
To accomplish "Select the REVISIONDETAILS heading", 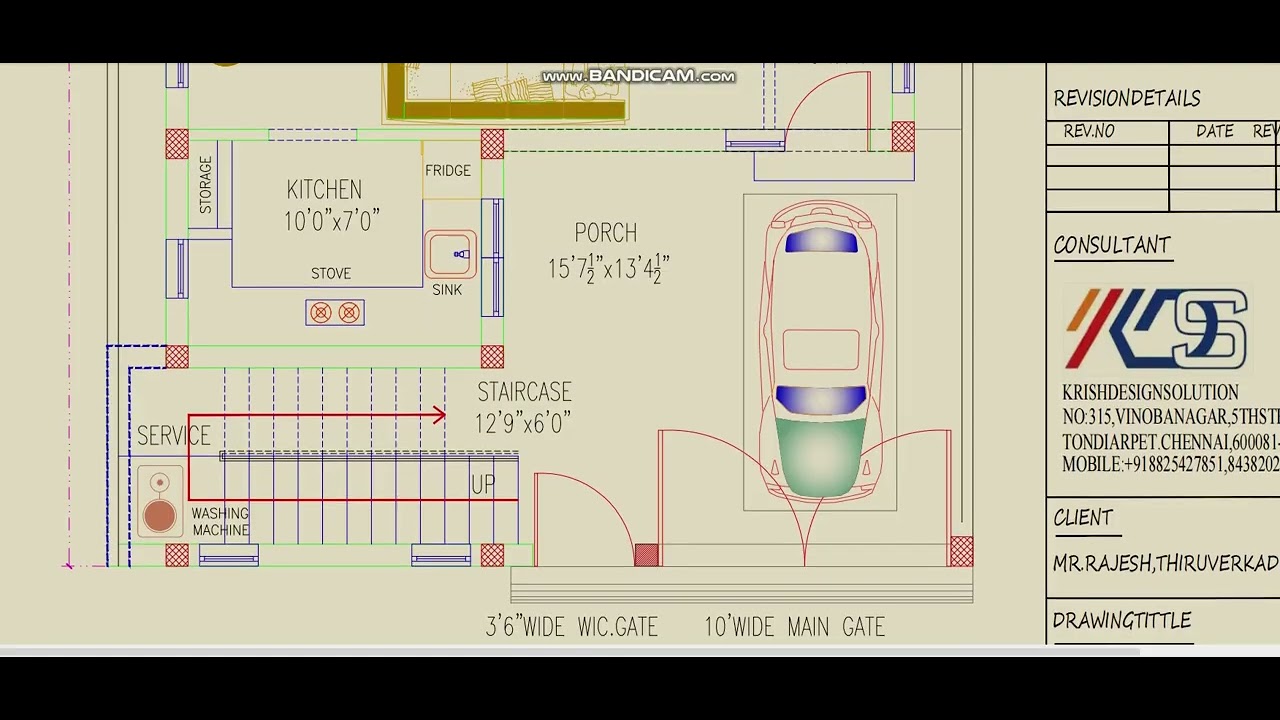I will [1127, 99].
